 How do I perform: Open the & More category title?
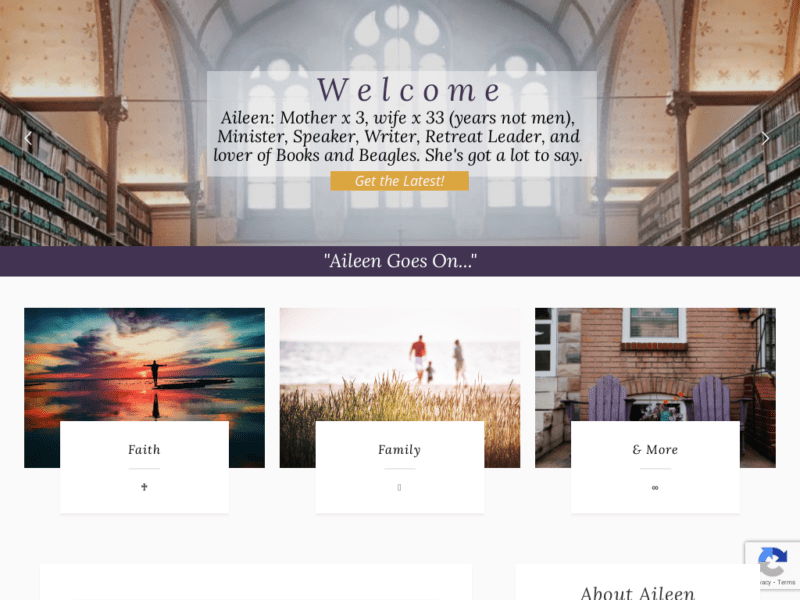coord(655,449)
